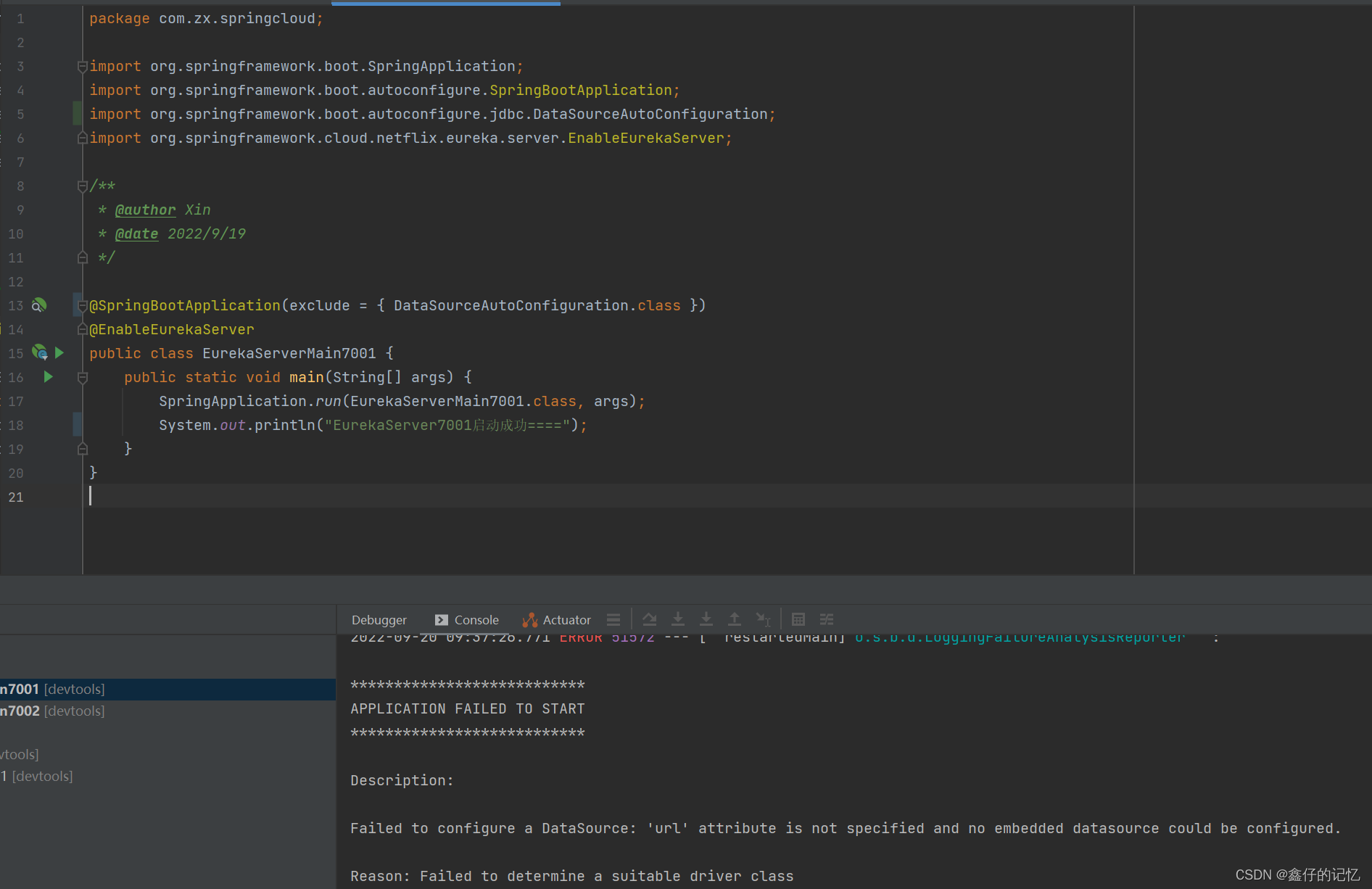Click the DataSourceAutoConfiguration import on line 5

[x=459, y=114]
